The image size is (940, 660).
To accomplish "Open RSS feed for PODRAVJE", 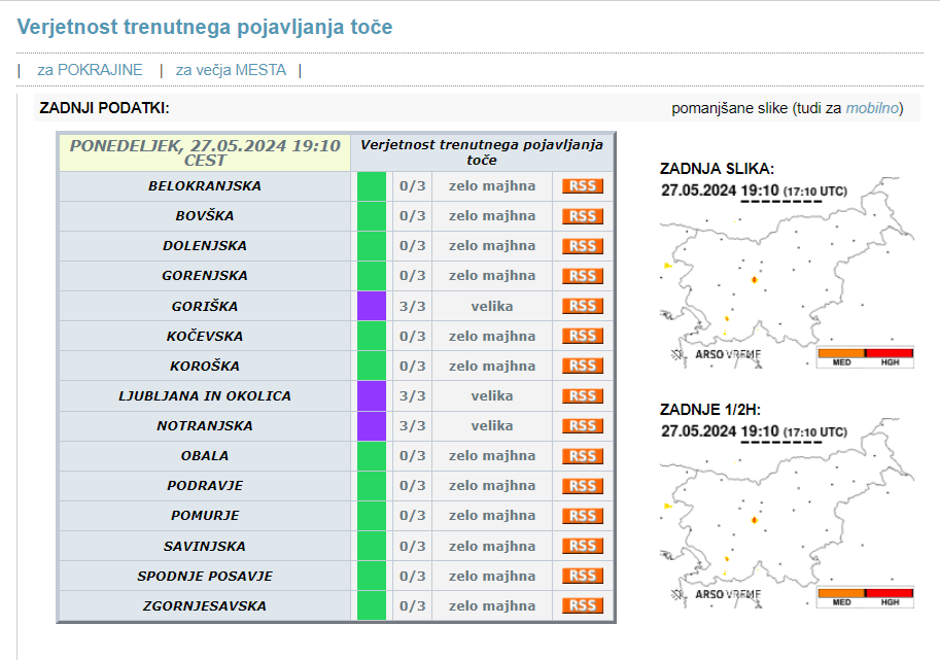I will (582, 485).
